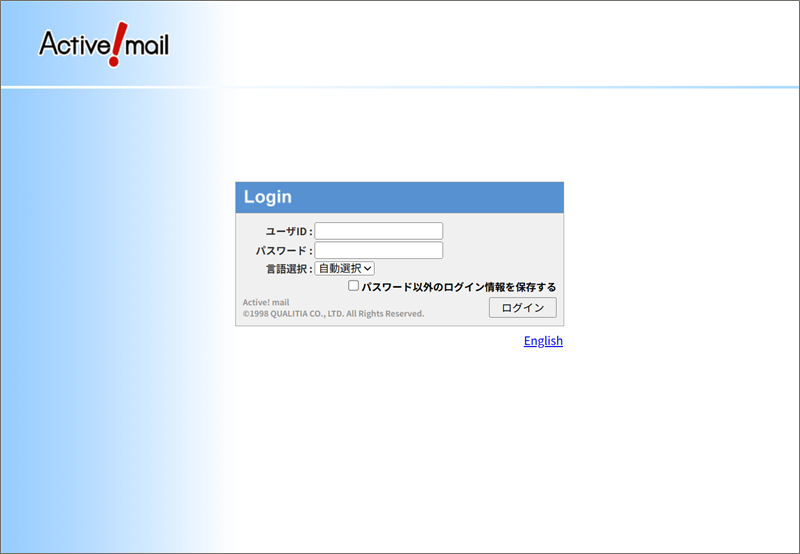This screenshot has height=554, width=800.
Task: Enable the save login information checkbox
Action: [x=353, y=286]
